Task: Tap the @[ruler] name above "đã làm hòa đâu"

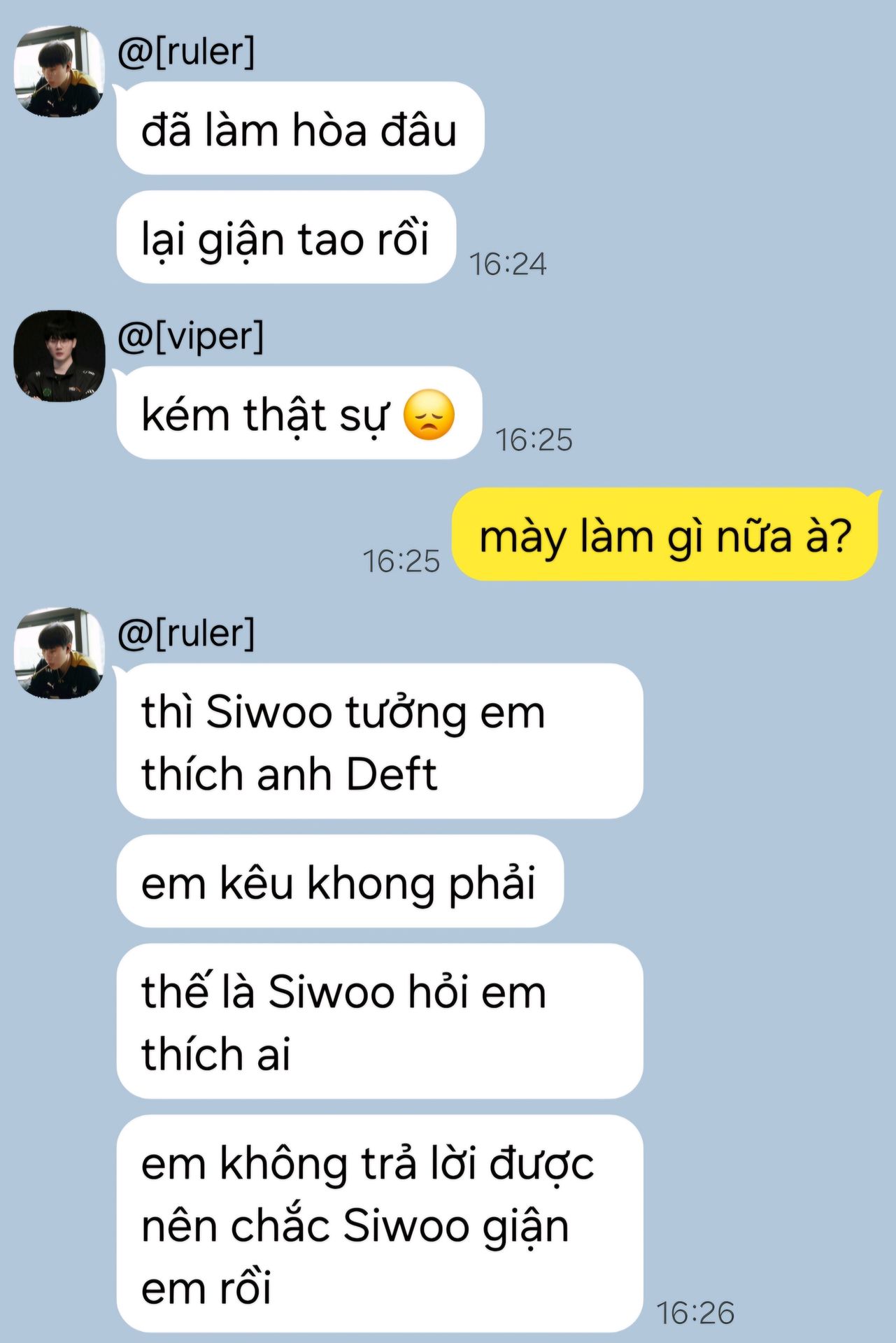Action: pos(186,51)
